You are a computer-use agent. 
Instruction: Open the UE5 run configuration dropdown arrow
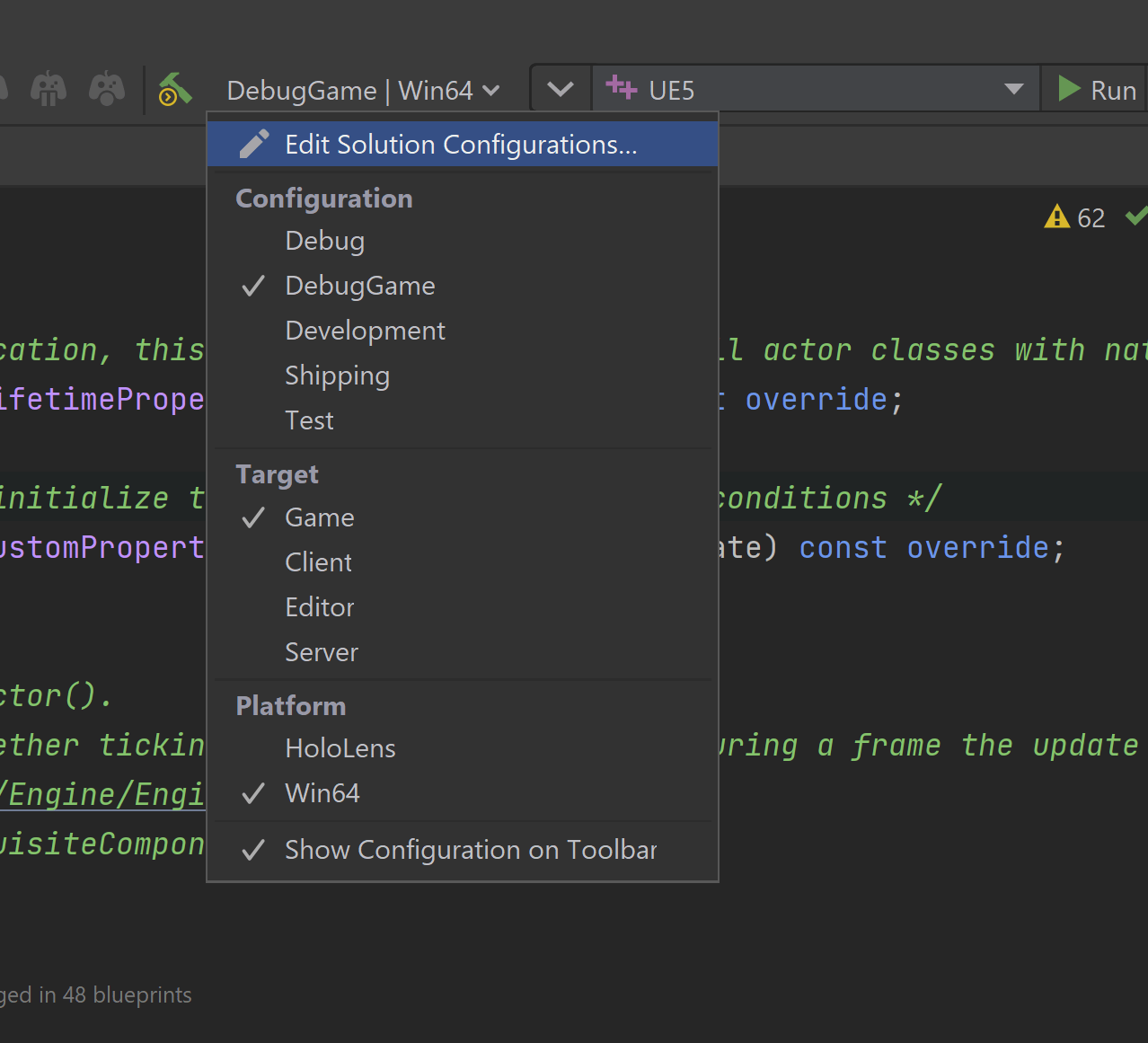pos(1013,90)
